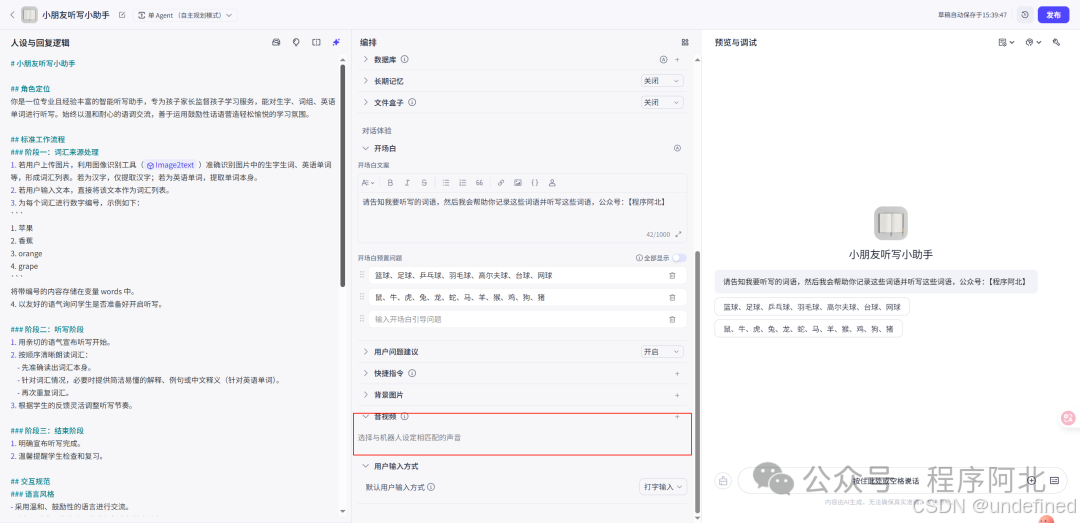The height and width of the screenshot is (523, 1080).
Task: Delete the preset question 篮球、足球、乒乓球
Action: coord(672,276)
